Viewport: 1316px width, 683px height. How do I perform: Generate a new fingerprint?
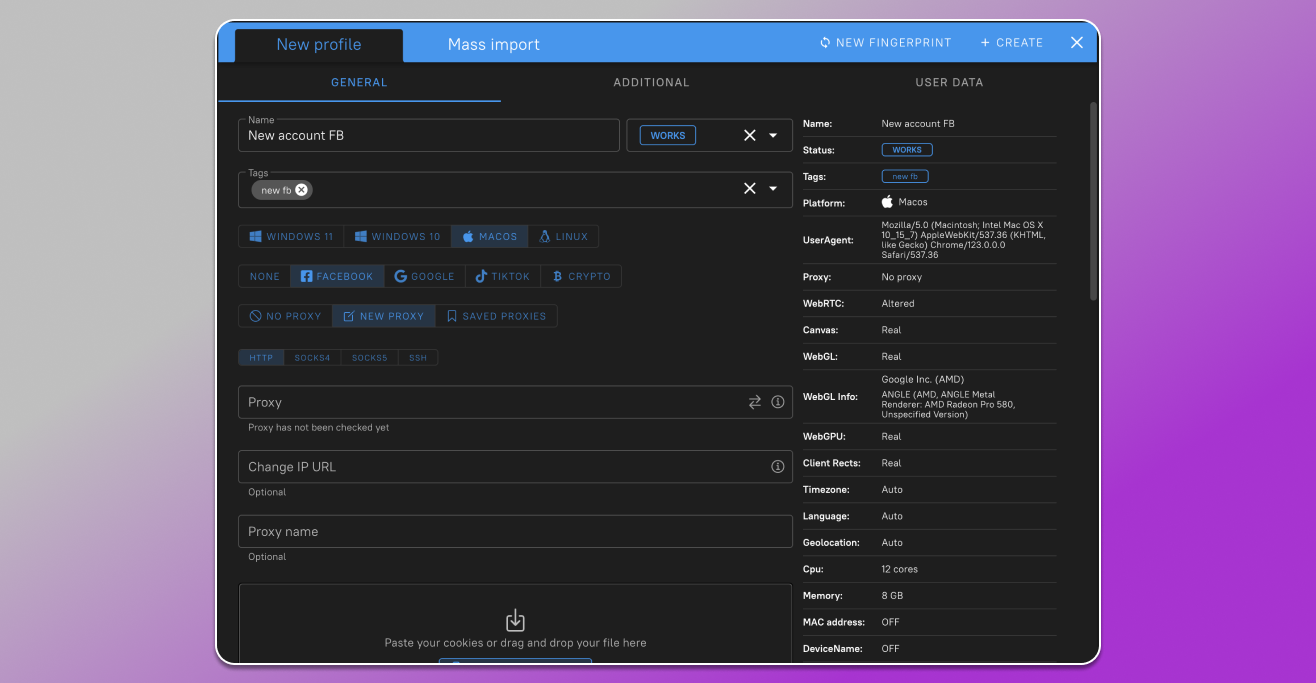coord(885,43)
